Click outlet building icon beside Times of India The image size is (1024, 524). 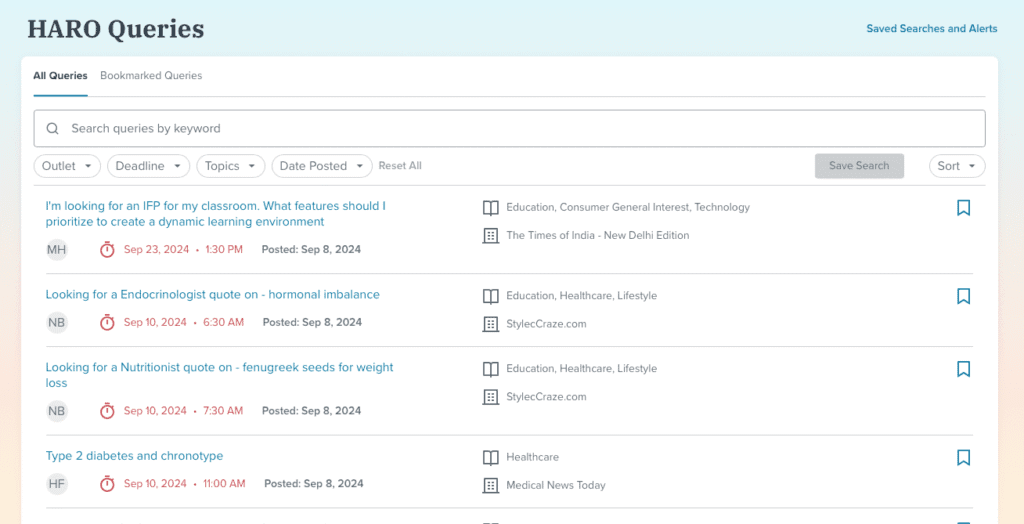coord(490,236)
